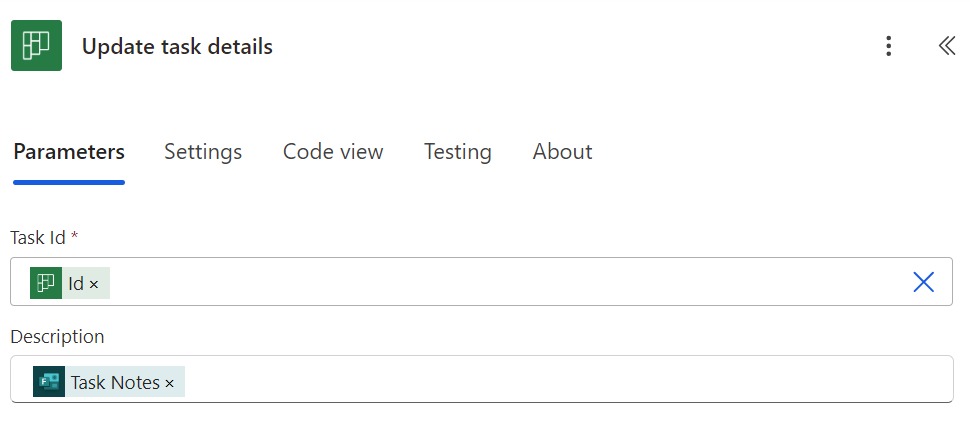Click the Planner icon beside the action title
970x428 pixels.
click(36, 46)
